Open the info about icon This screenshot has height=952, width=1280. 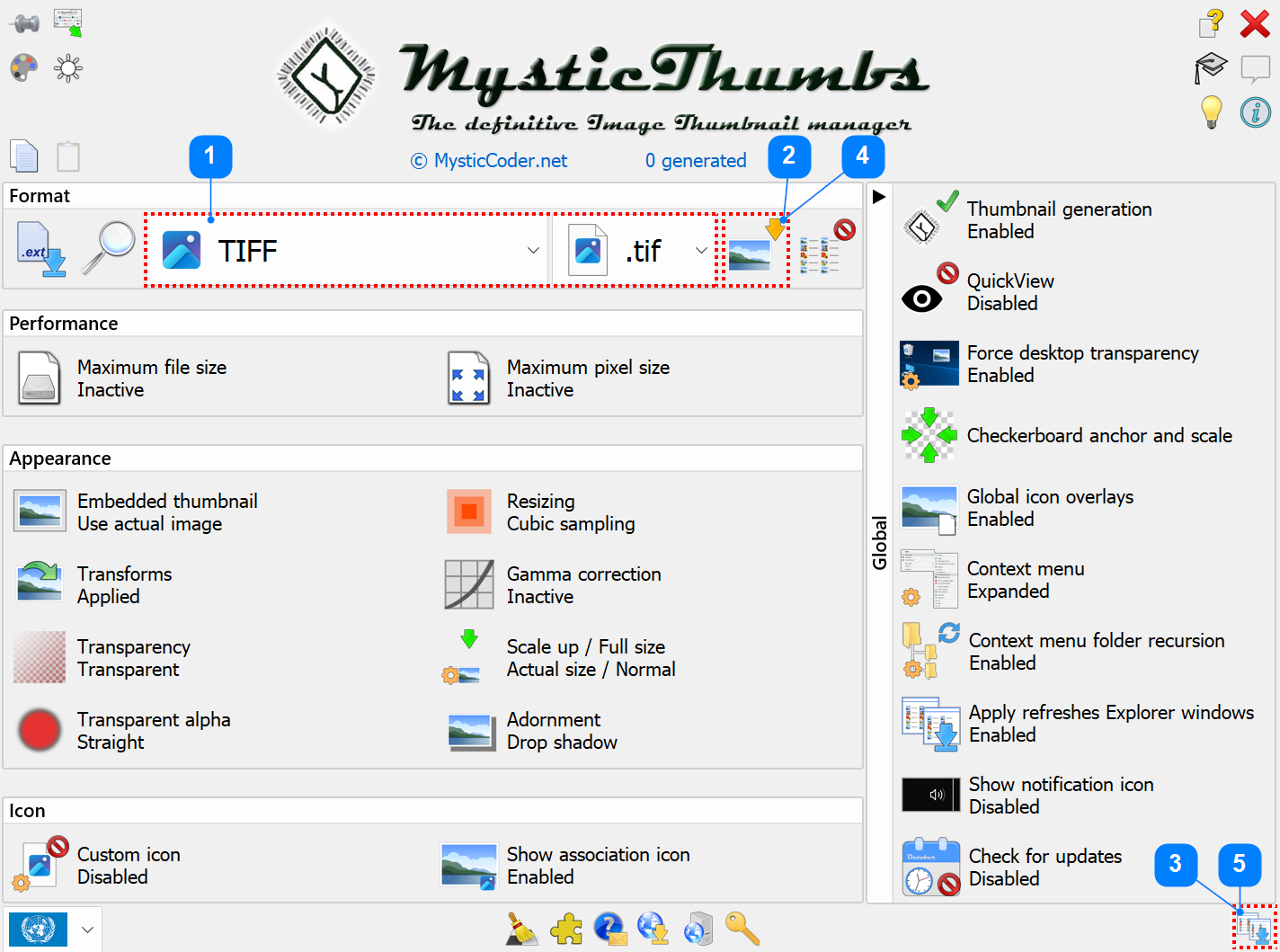tap(1255, 112)
